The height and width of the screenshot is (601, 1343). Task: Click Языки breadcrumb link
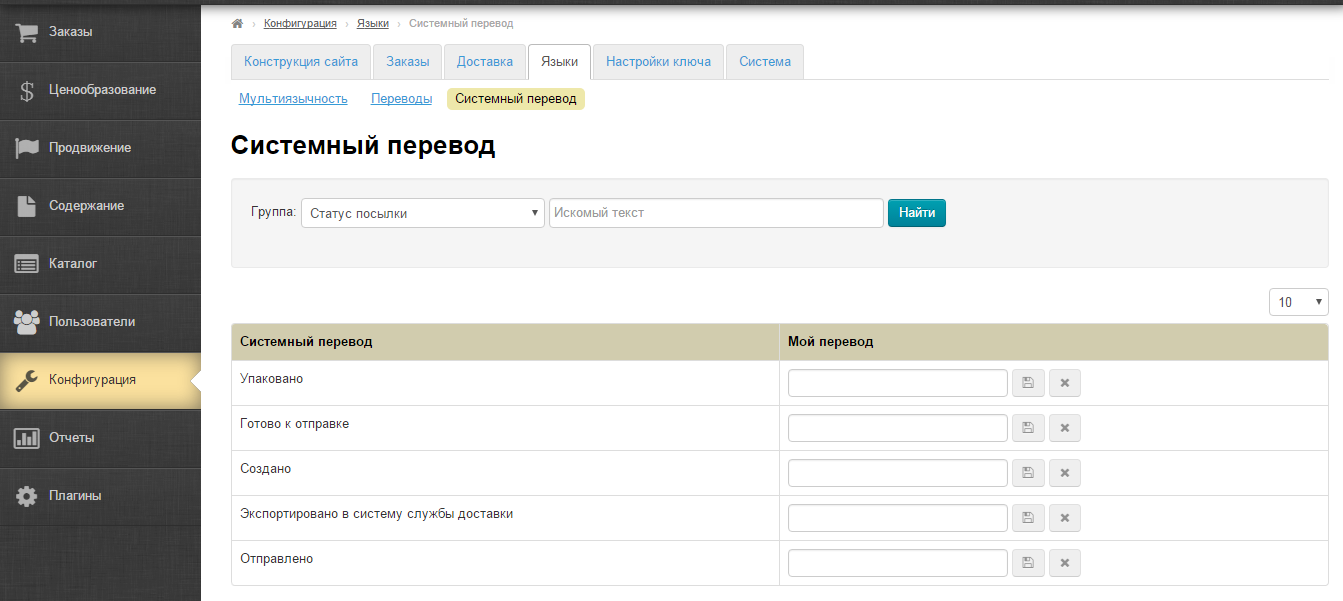click(373, 22)
